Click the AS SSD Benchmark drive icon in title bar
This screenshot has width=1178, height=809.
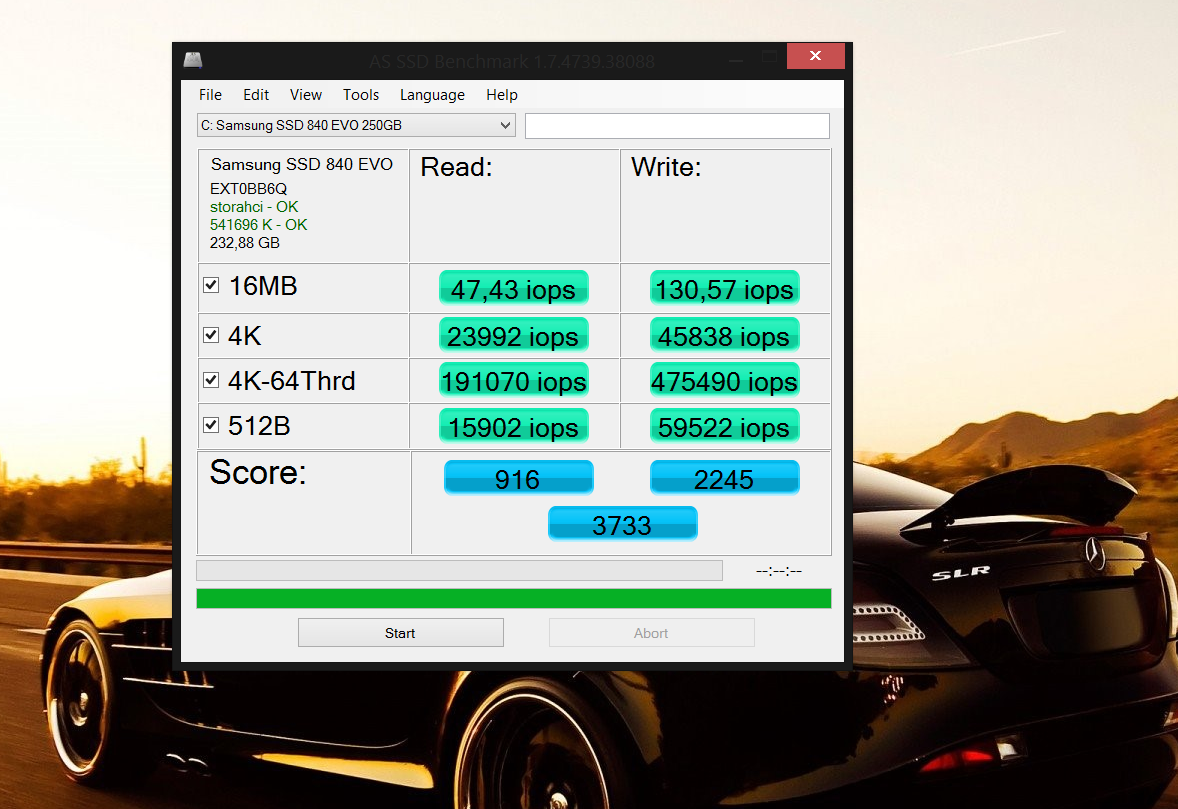(193, 59)
